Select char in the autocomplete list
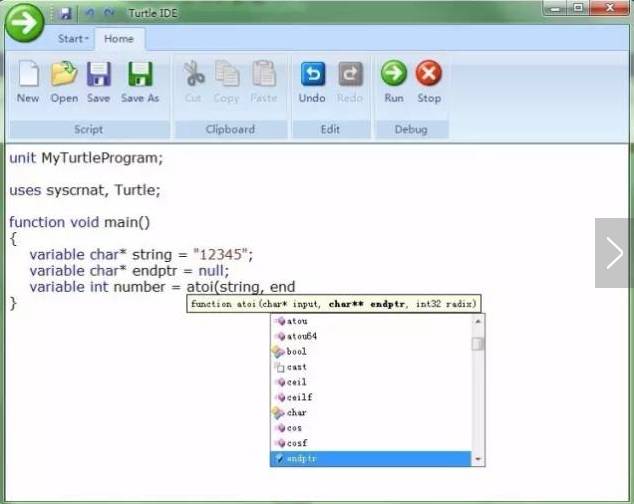This screenshot has height=504, width=634. pyautogui.click(x=371, y=413)
